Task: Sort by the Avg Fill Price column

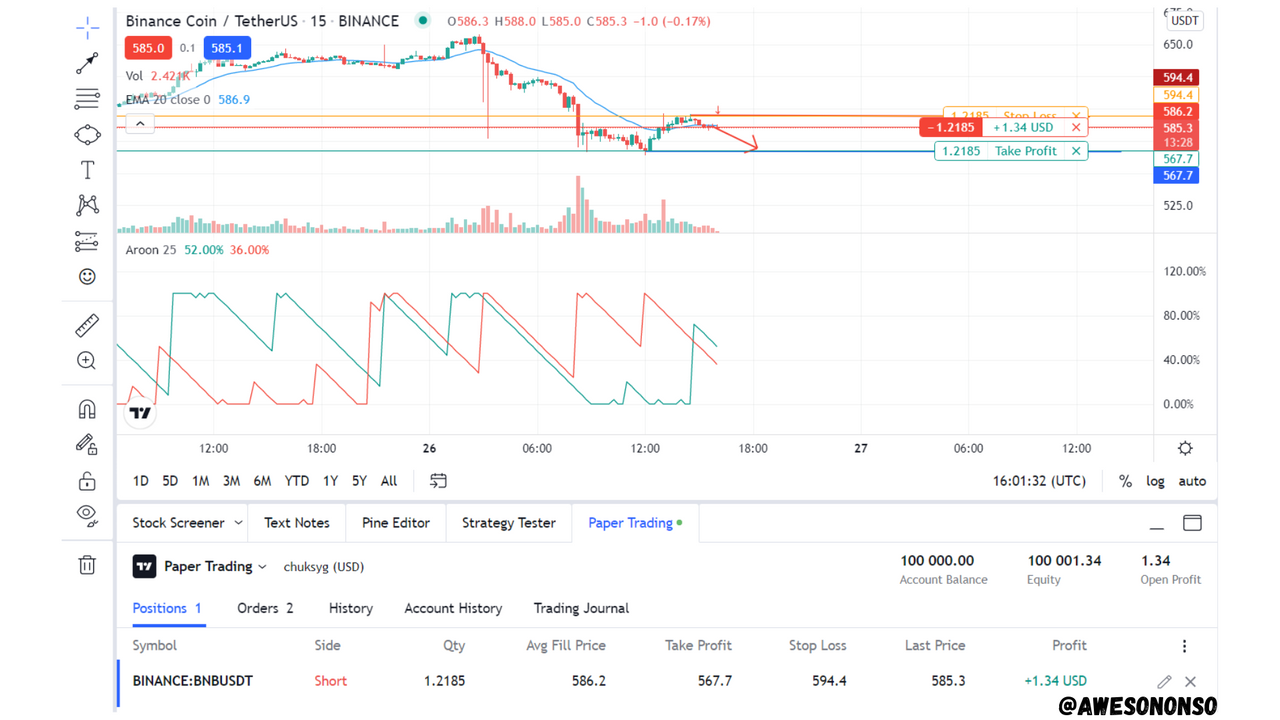Action: coord(566,646)
